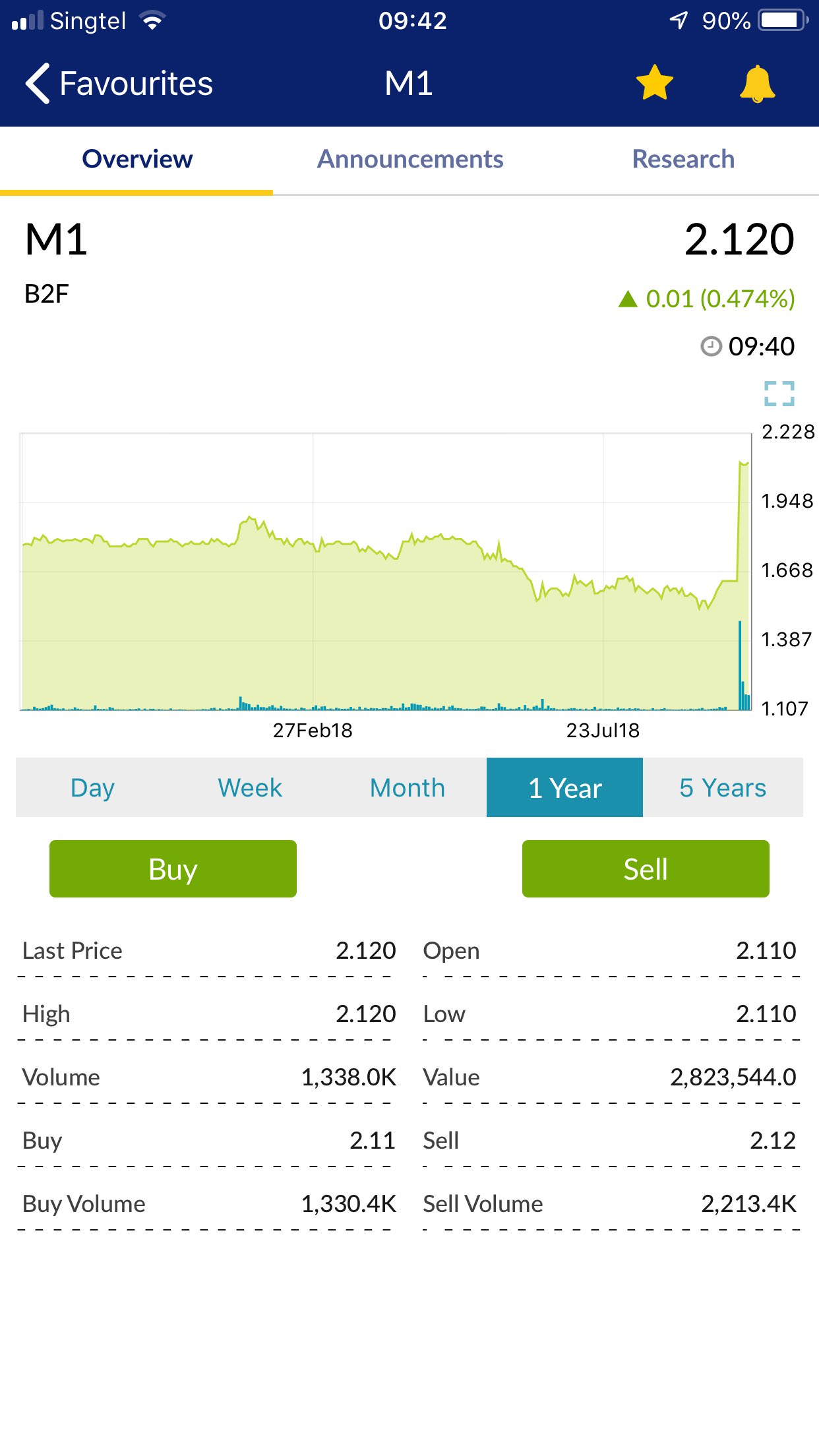Viewport: 819px width, 1456px height.
Task: Tap the WiFi signal icon
Action: click(152, 21)
